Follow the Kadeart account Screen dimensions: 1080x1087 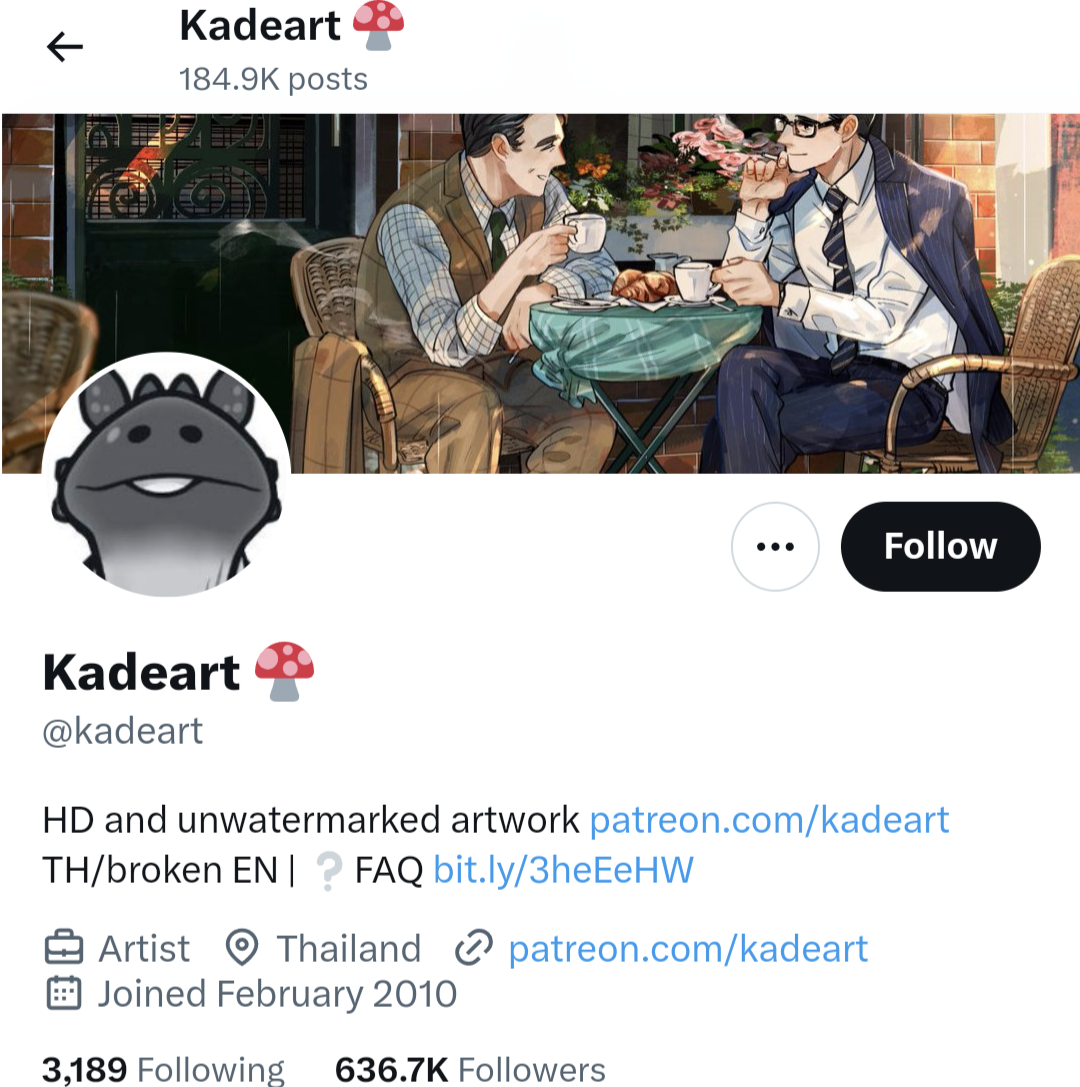click(941, 546)
